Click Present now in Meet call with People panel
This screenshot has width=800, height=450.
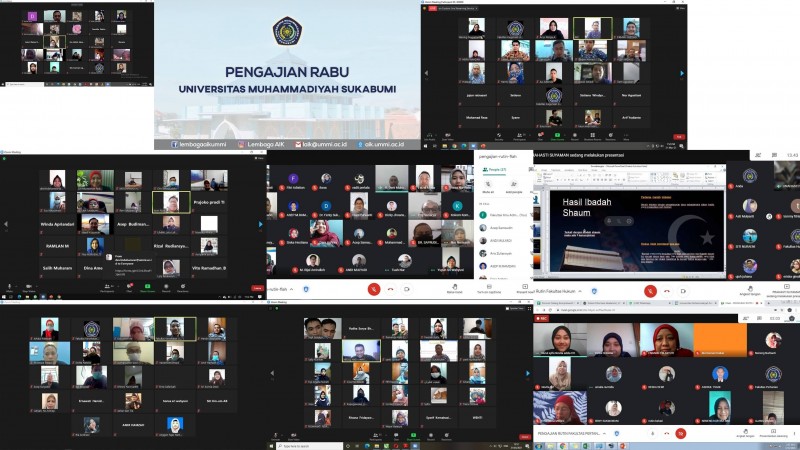click(525, 289)
